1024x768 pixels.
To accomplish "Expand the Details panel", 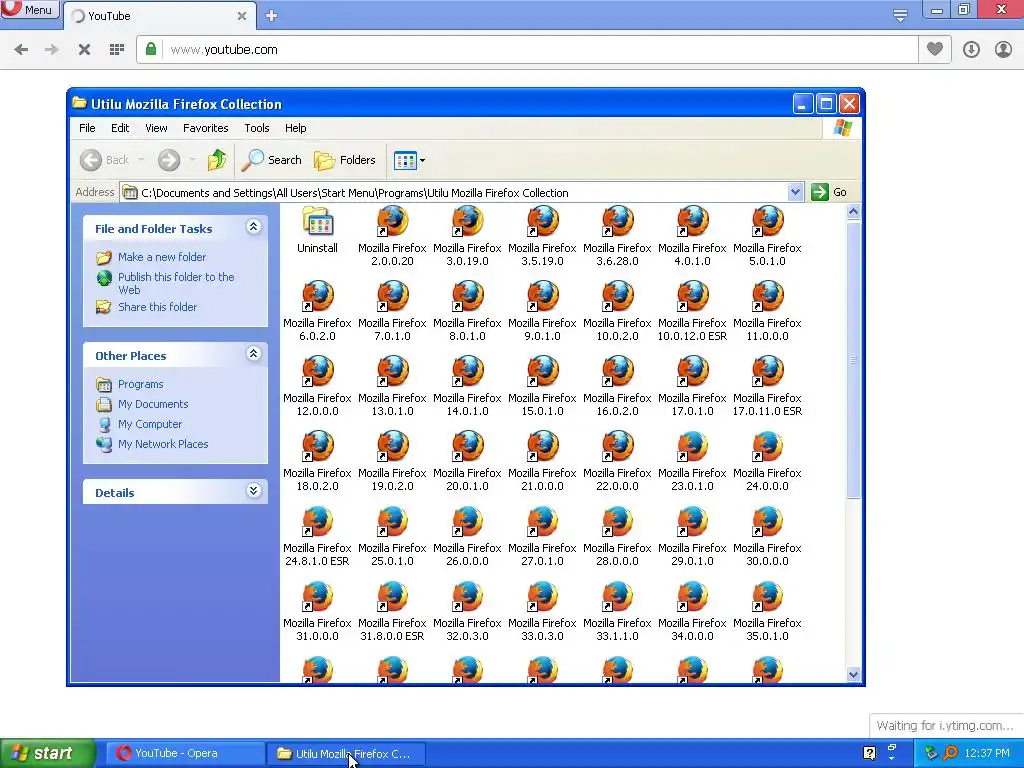I will click(x=253, y=491).
